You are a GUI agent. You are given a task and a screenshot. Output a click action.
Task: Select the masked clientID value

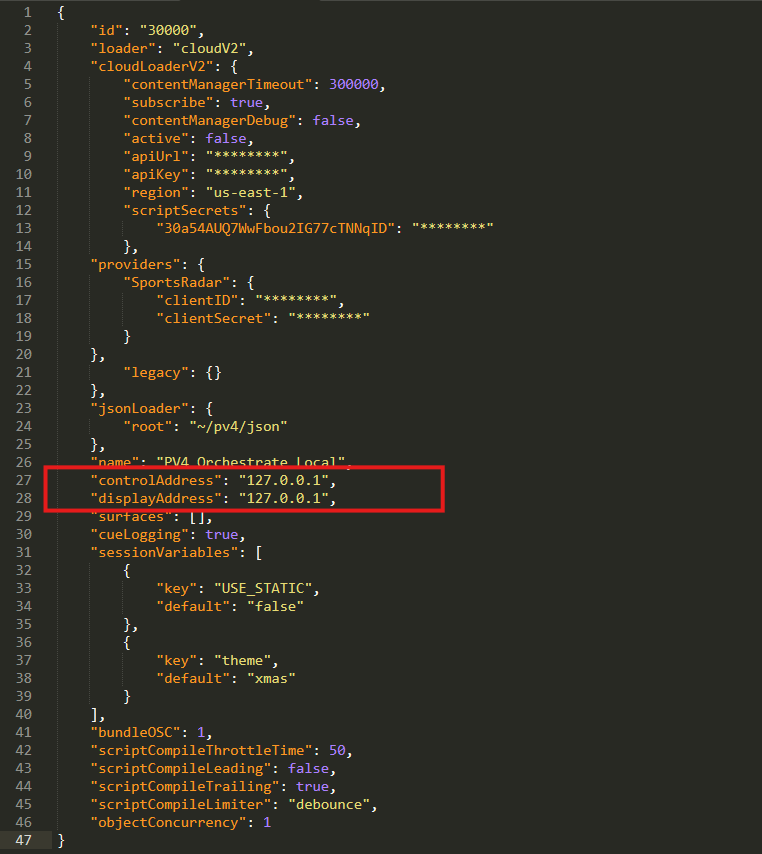(296, 301)
